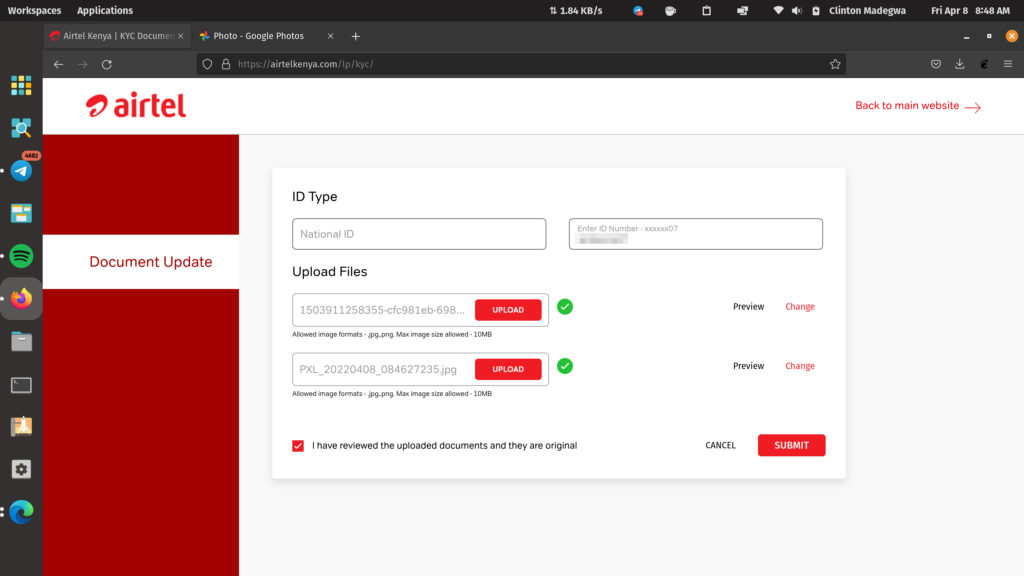1024x576 pixels.
Task: Click the volume icon in top bar
Action: (x=797, y=10)
